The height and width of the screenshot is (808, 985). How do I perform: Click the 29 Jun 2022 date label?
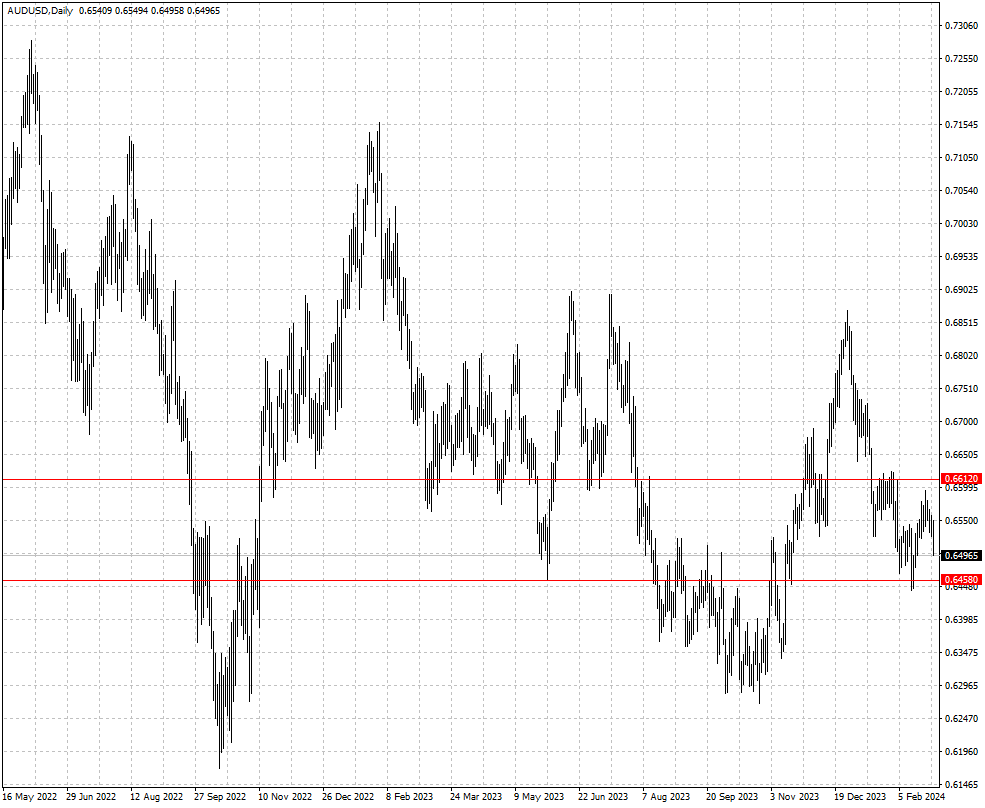coord(91,797)
